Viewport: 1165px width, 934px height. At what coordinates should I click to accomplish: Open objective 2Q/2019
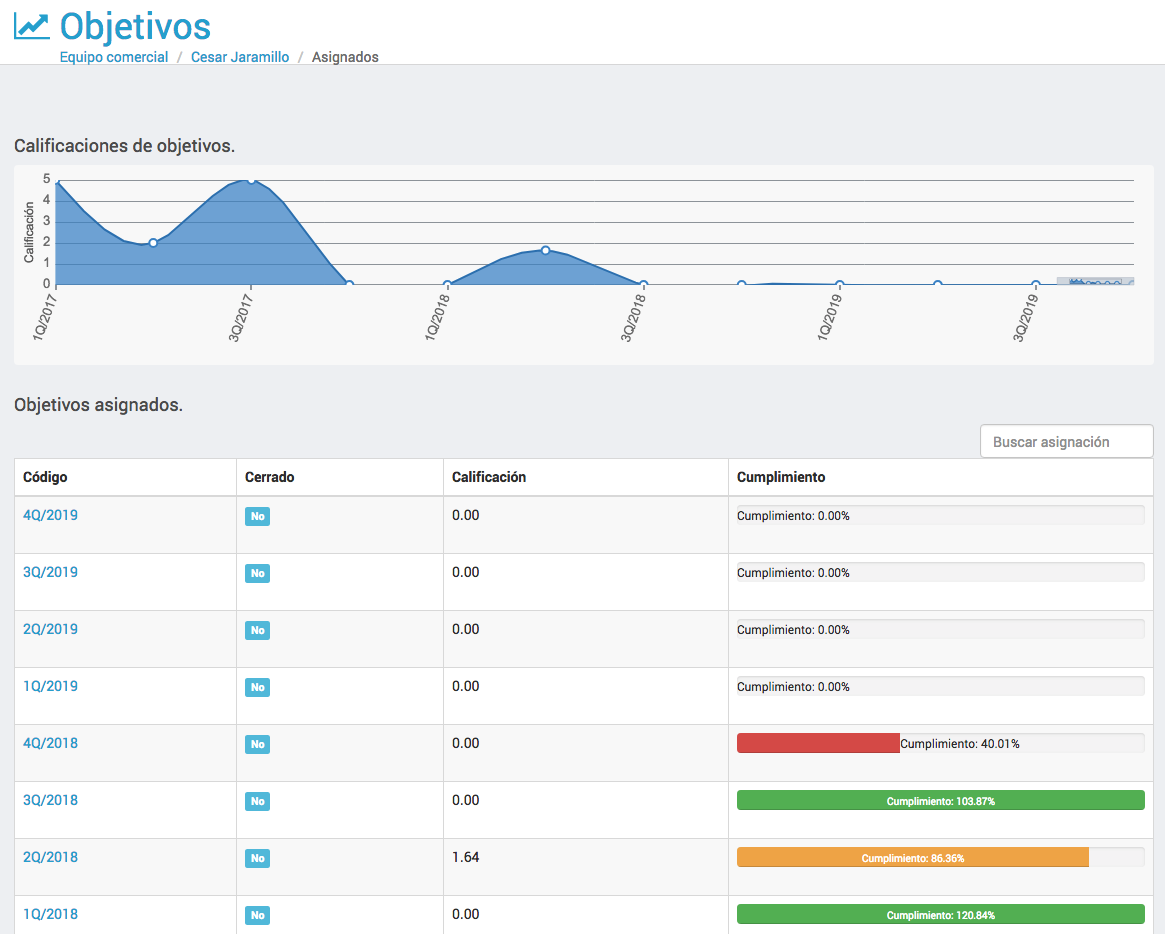pyautogui.click(x=51, y=629)
